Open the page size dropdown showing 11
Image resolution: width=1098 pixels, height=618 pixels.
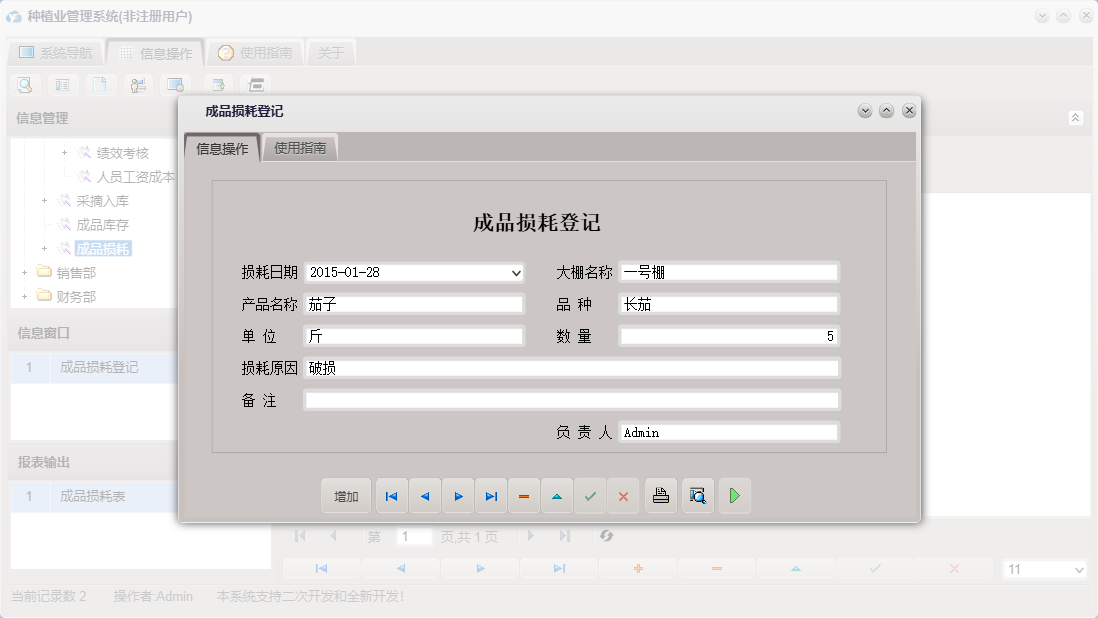coord(1044,568)
